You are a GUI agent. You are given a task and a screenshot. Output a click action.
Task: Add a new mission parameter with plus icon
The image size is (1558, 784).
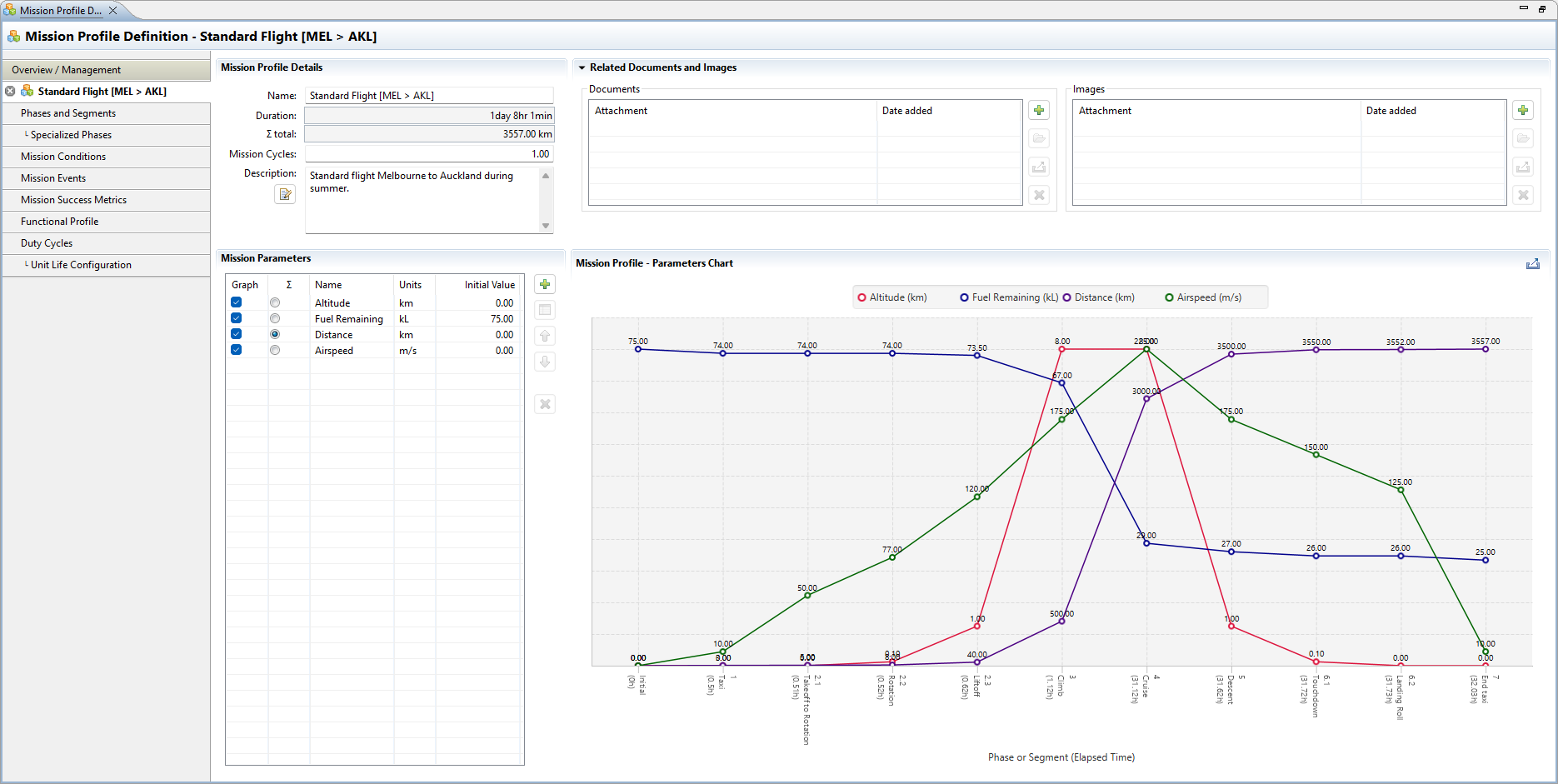(545, 285)
